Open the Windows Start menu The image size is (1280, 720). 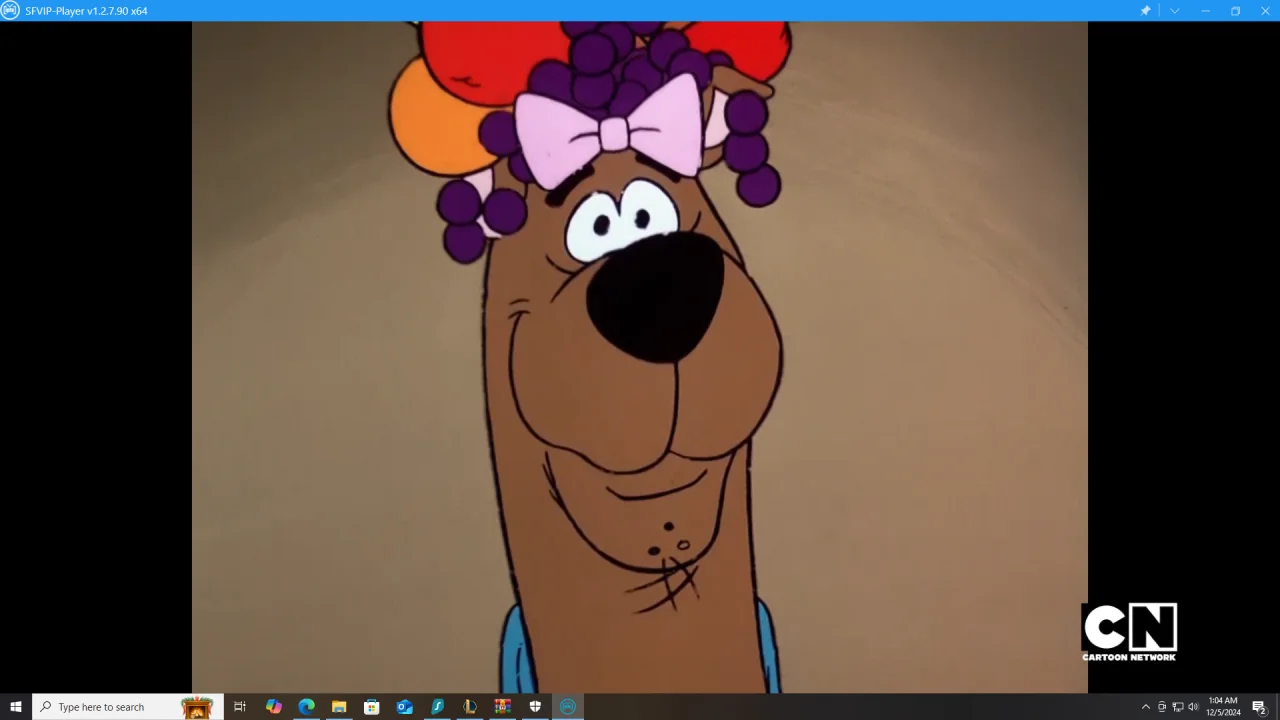click(x=16, y=707)
